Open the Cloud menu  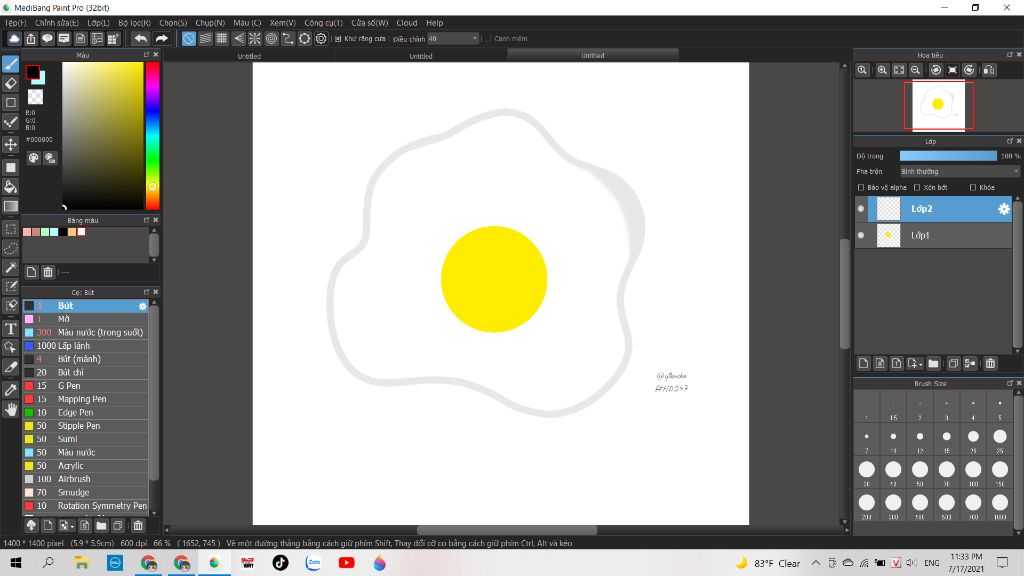[407, 23]
